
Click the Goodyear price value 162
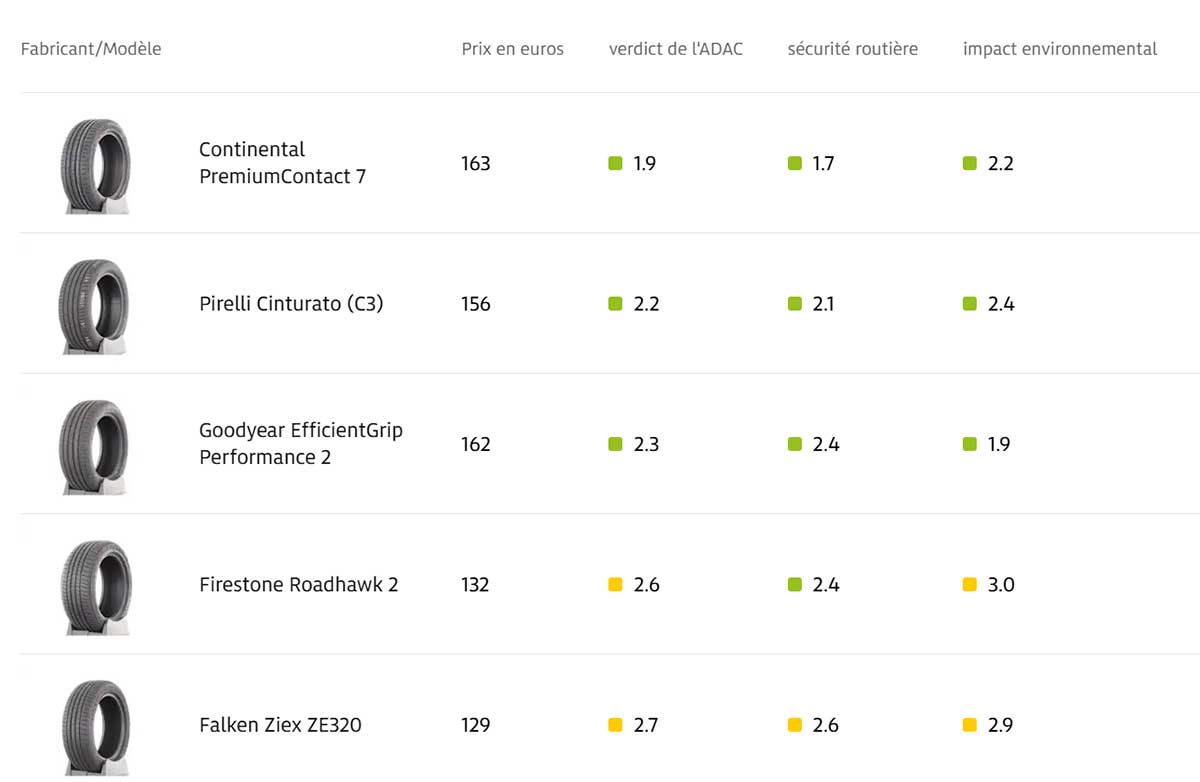tap(476, 444)
